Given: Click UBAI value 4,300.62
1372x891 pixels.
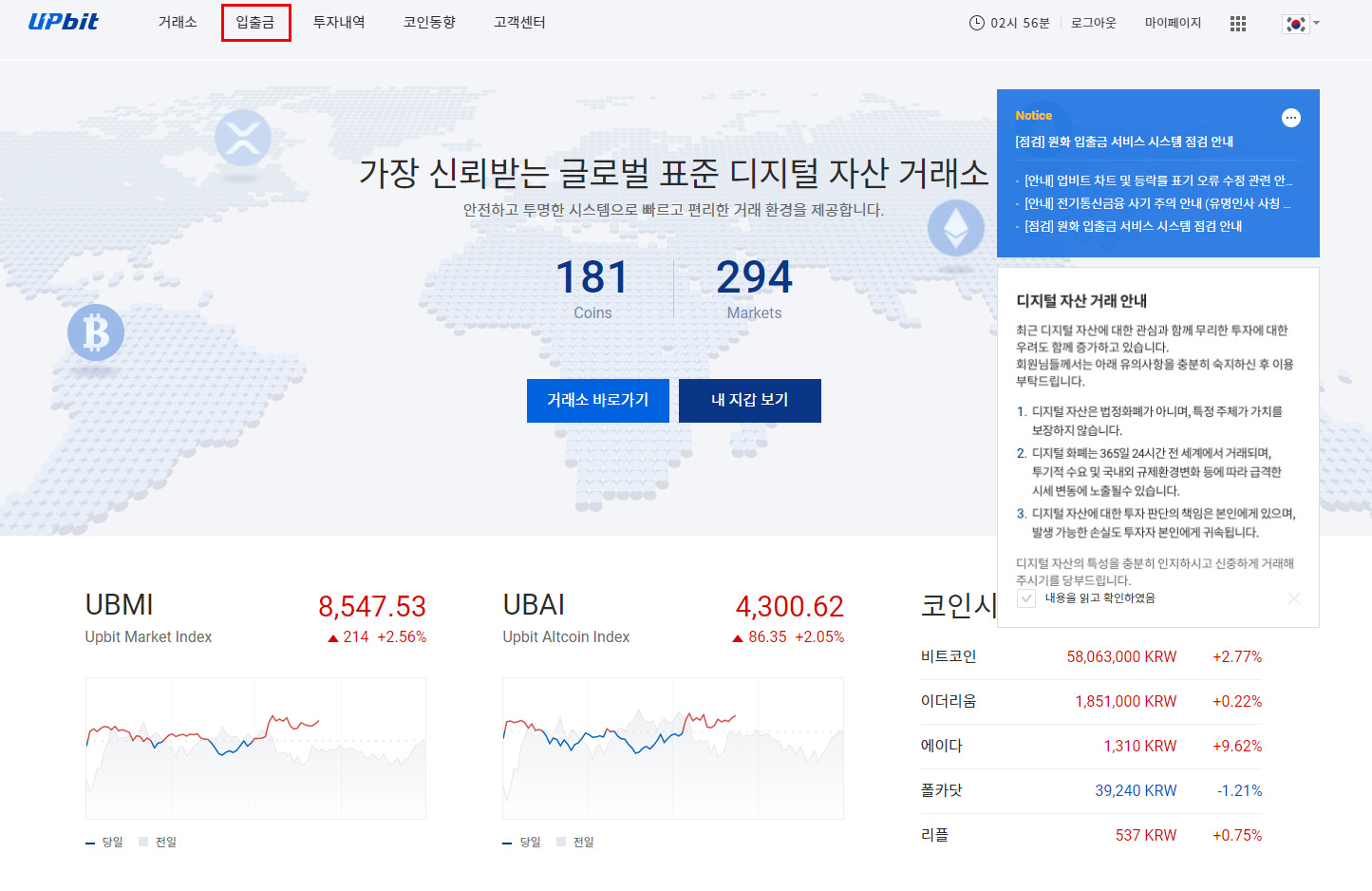Looking at the screenshot, I should tap(790, 606).
